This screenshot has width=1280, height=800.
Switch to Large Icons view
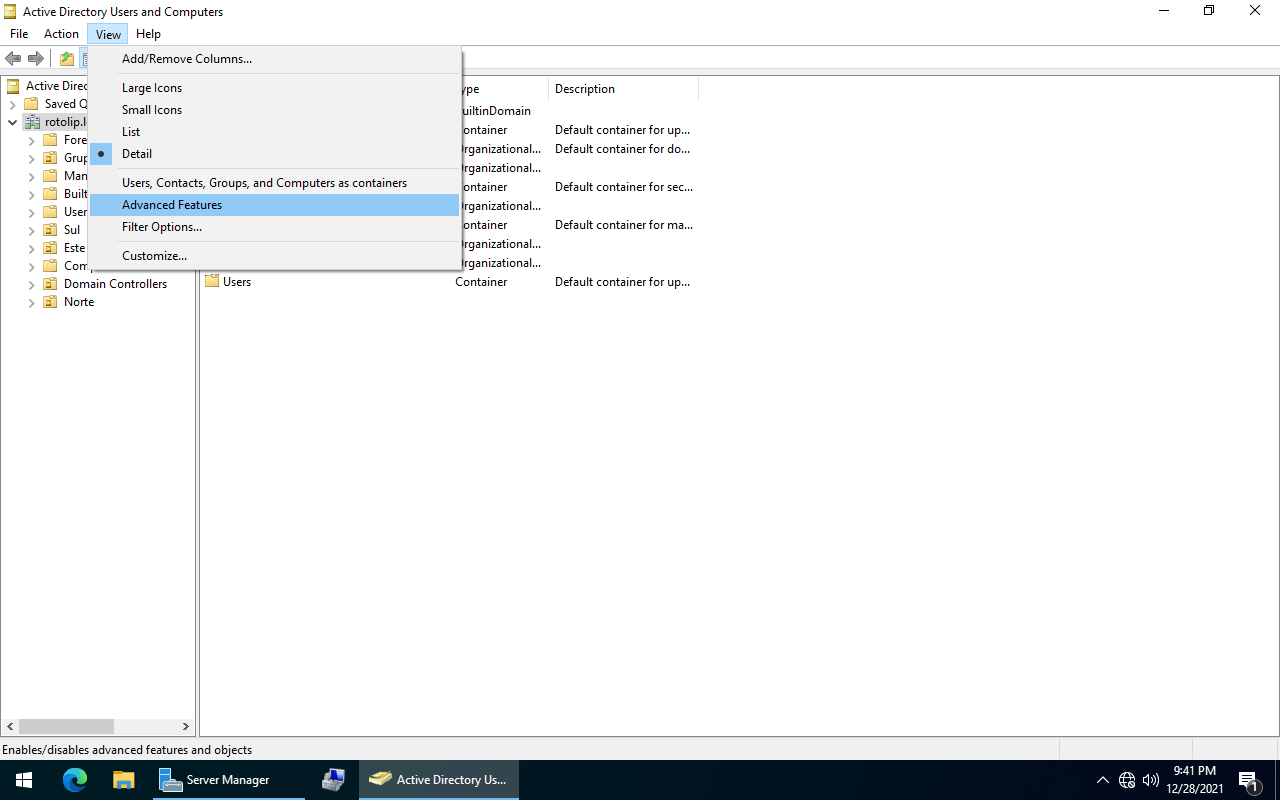[152, 88]
